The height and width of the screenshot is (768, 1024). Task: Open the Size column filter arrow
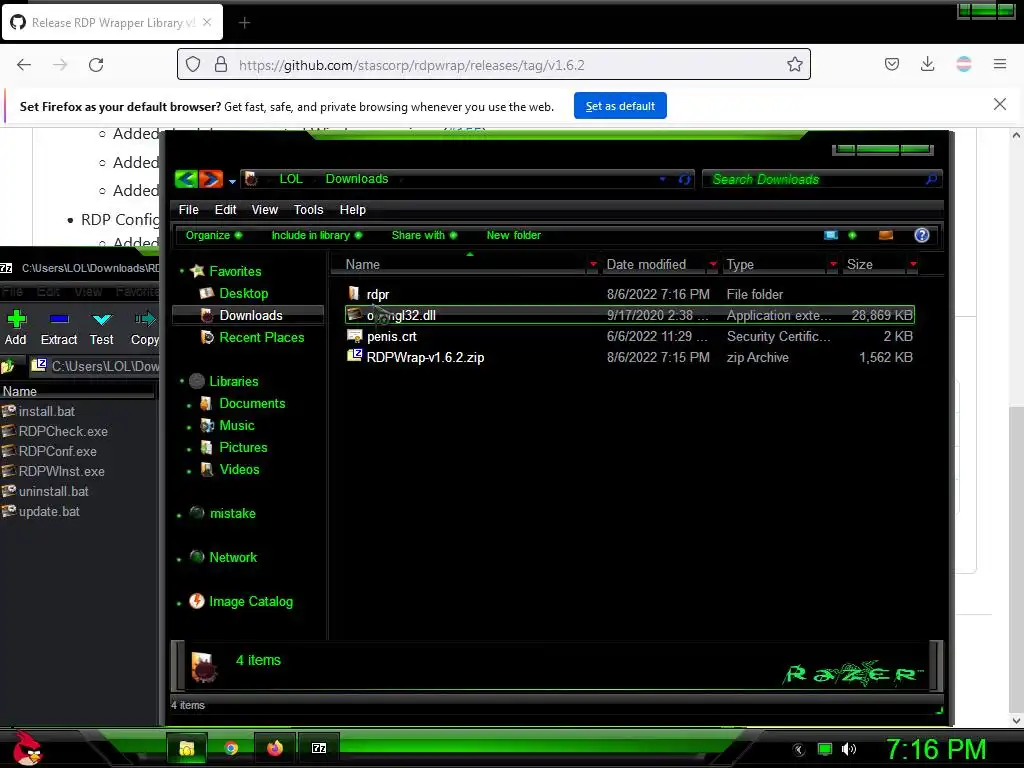coord(913,264)
